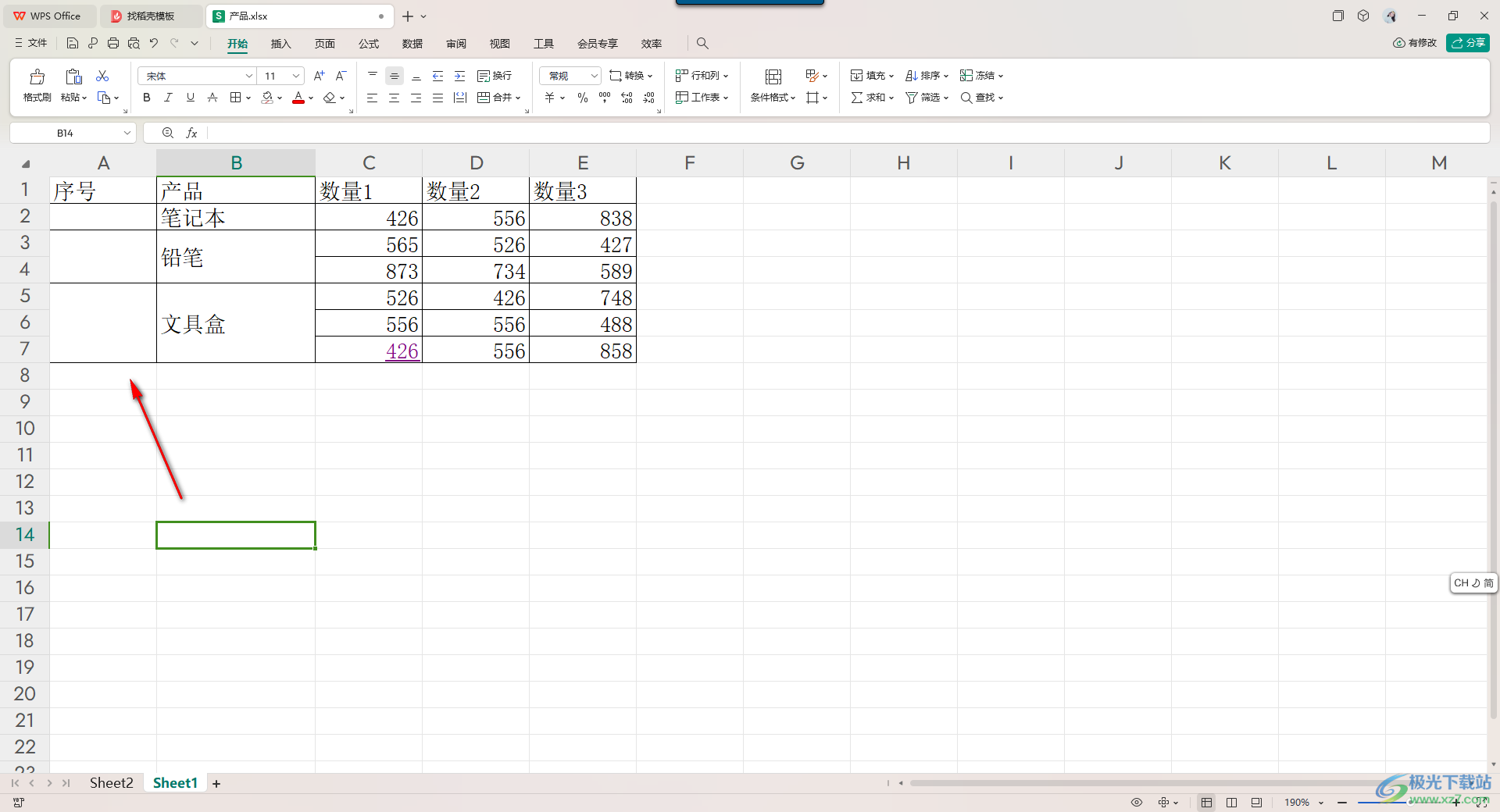This screenshot has height=812, width=1500.
Task: Center text horizontally
Action: (395, 98)
